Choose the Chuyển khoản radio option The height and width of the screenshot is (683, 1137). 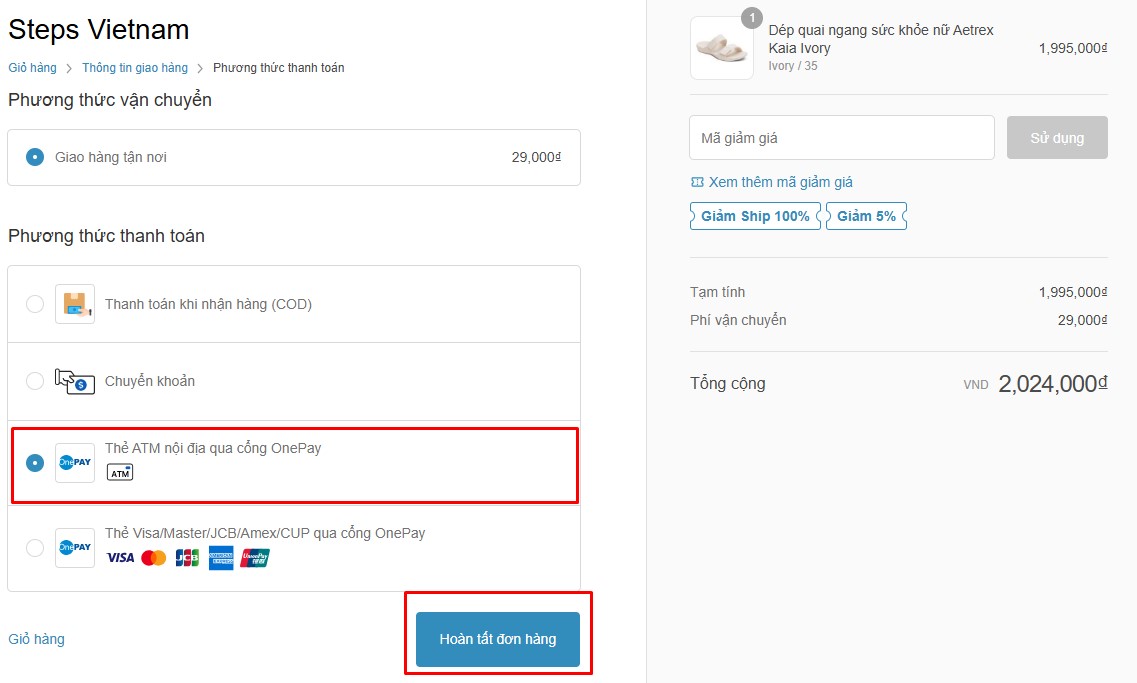click(35, 381)
